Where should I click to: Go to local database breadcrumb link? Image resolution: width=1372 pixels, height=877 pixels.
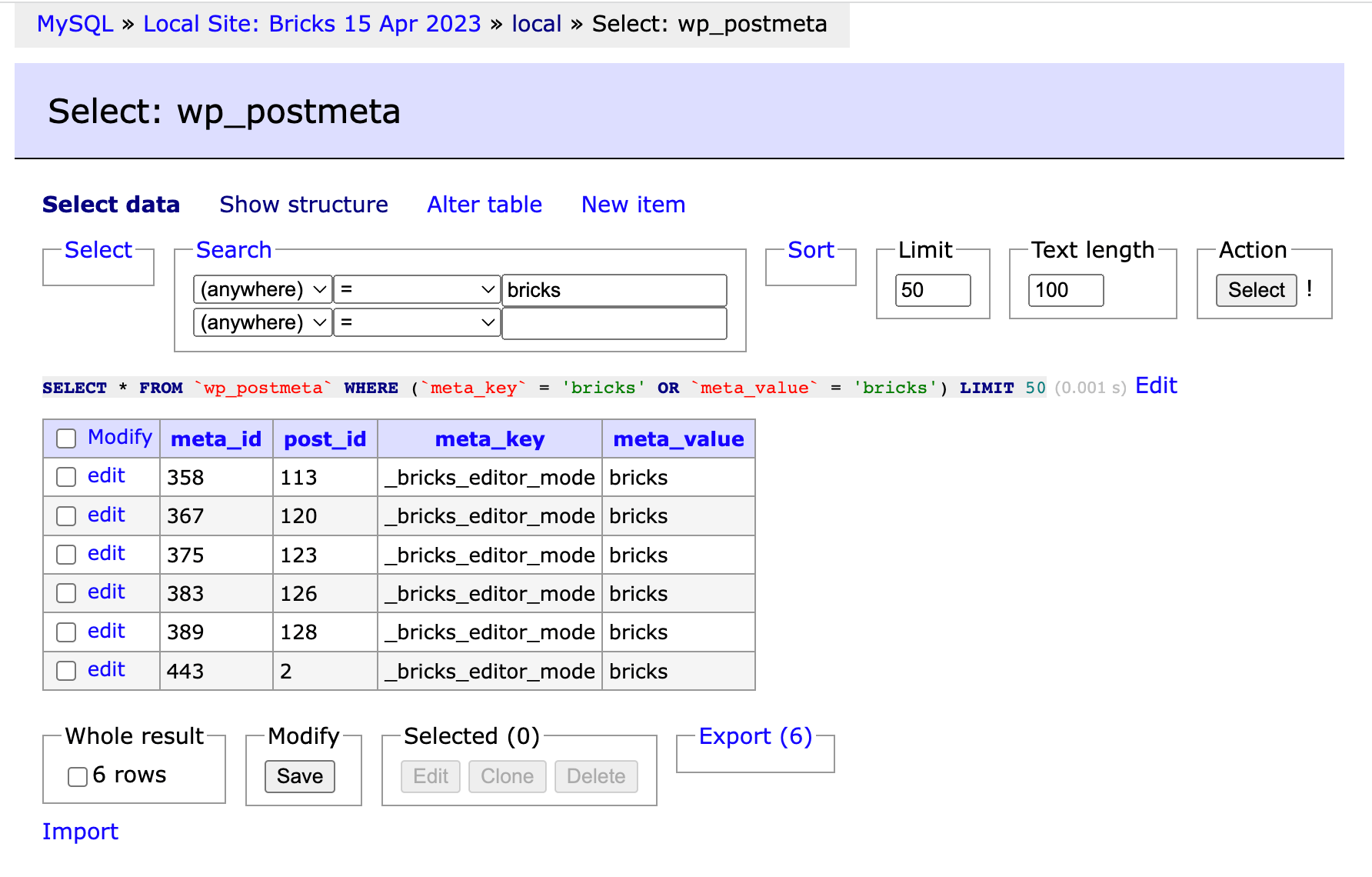[x=537, y=24]
